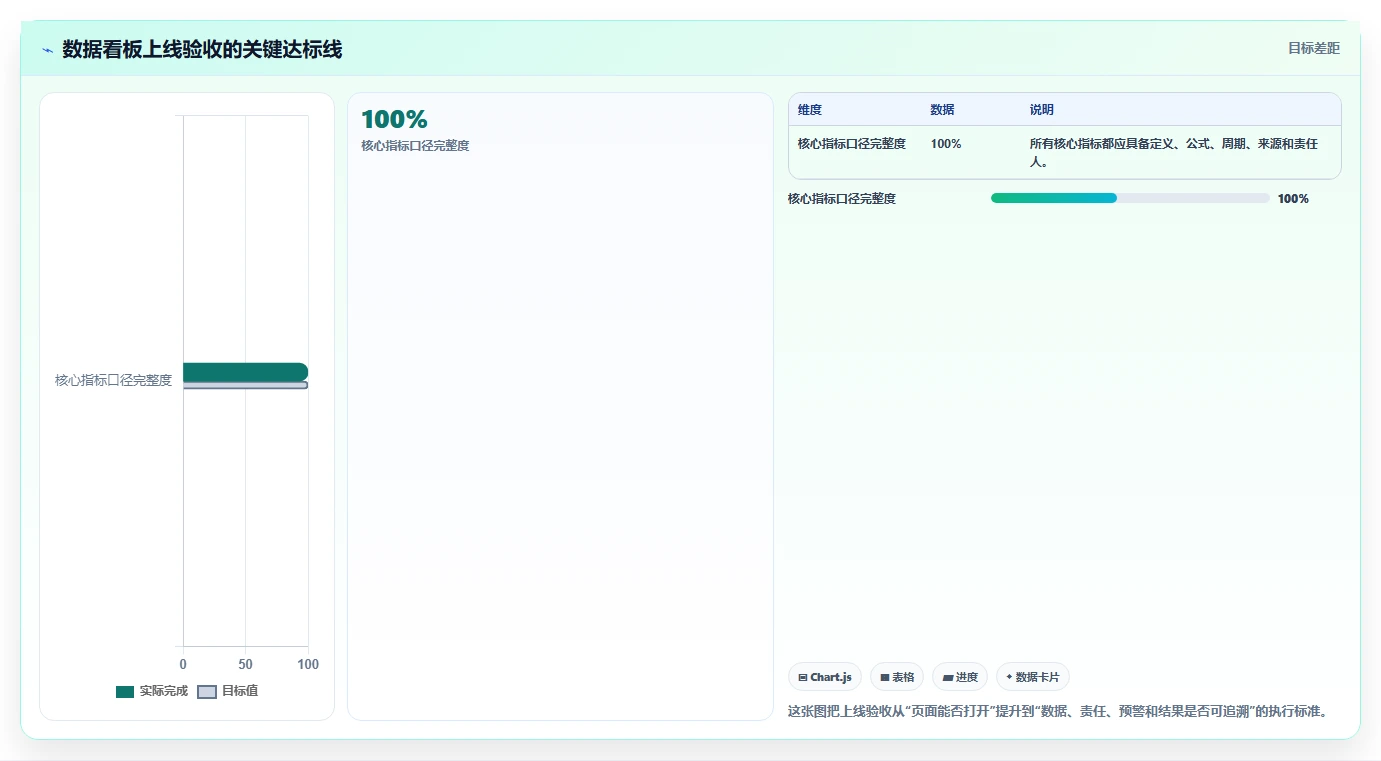This screenshot has height=761, width=1381.
Task: Click the 数据卡片 tag chip
Action: (1033, 677)
